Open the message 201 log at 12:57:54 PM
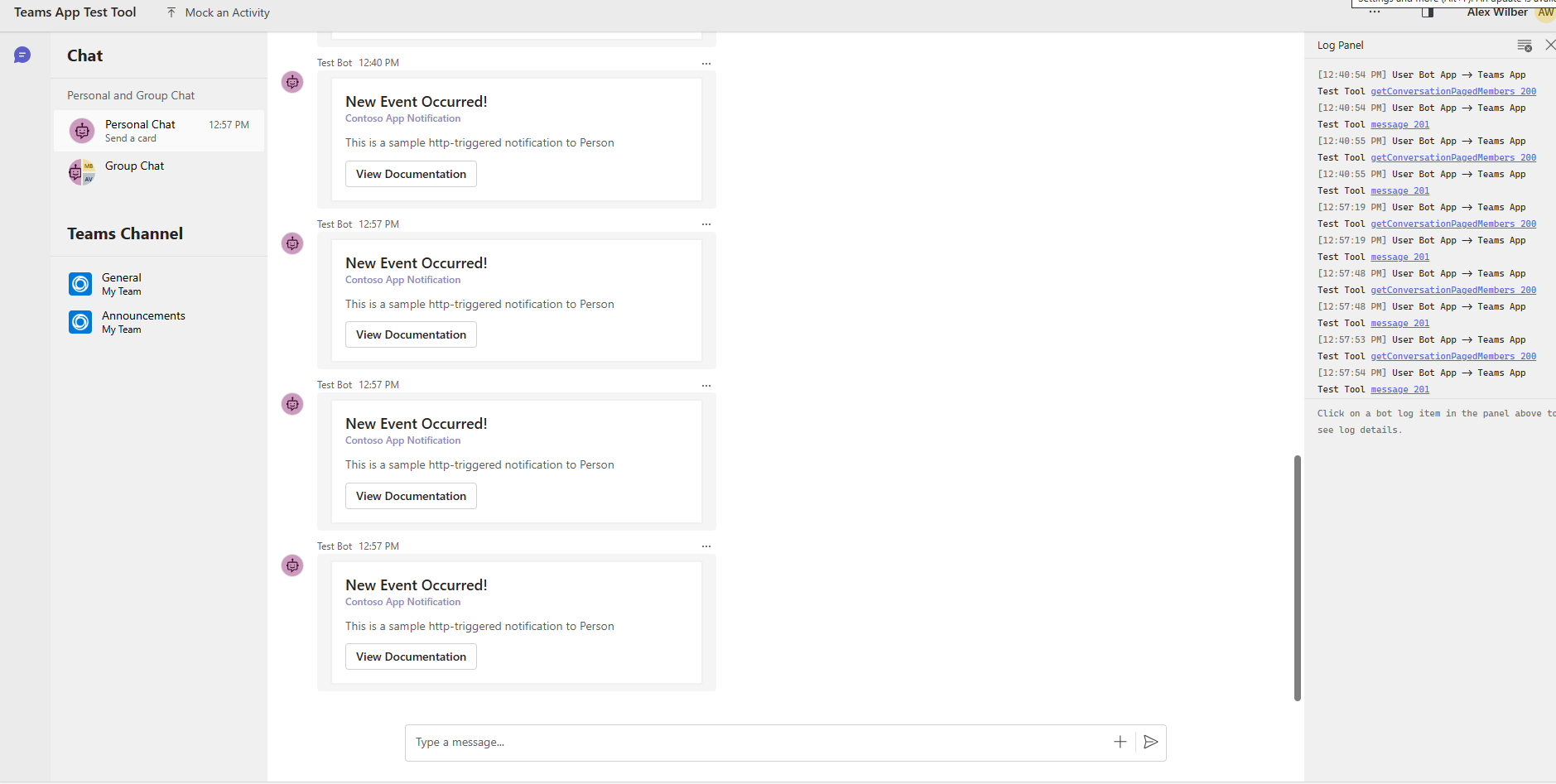Viewport: 1556px width, 784px height. (1399, 389)
